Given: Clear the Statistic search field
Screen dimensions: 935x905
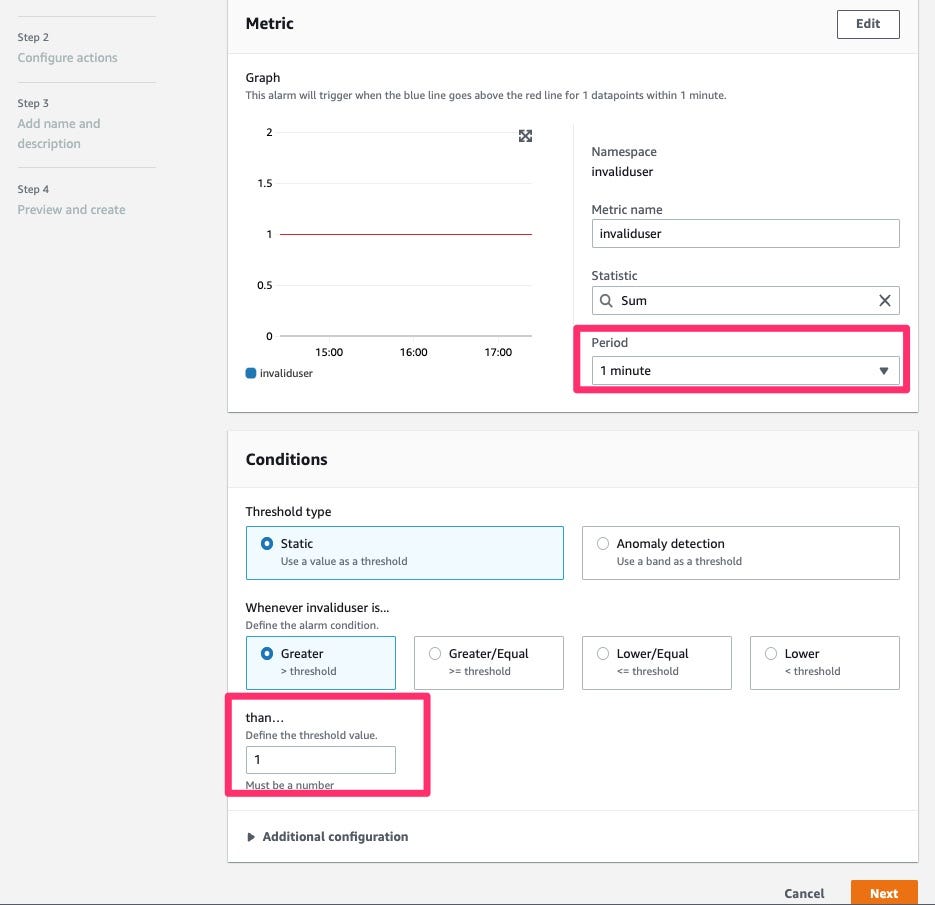Looking at the screenshot, I should click(884, 300).
